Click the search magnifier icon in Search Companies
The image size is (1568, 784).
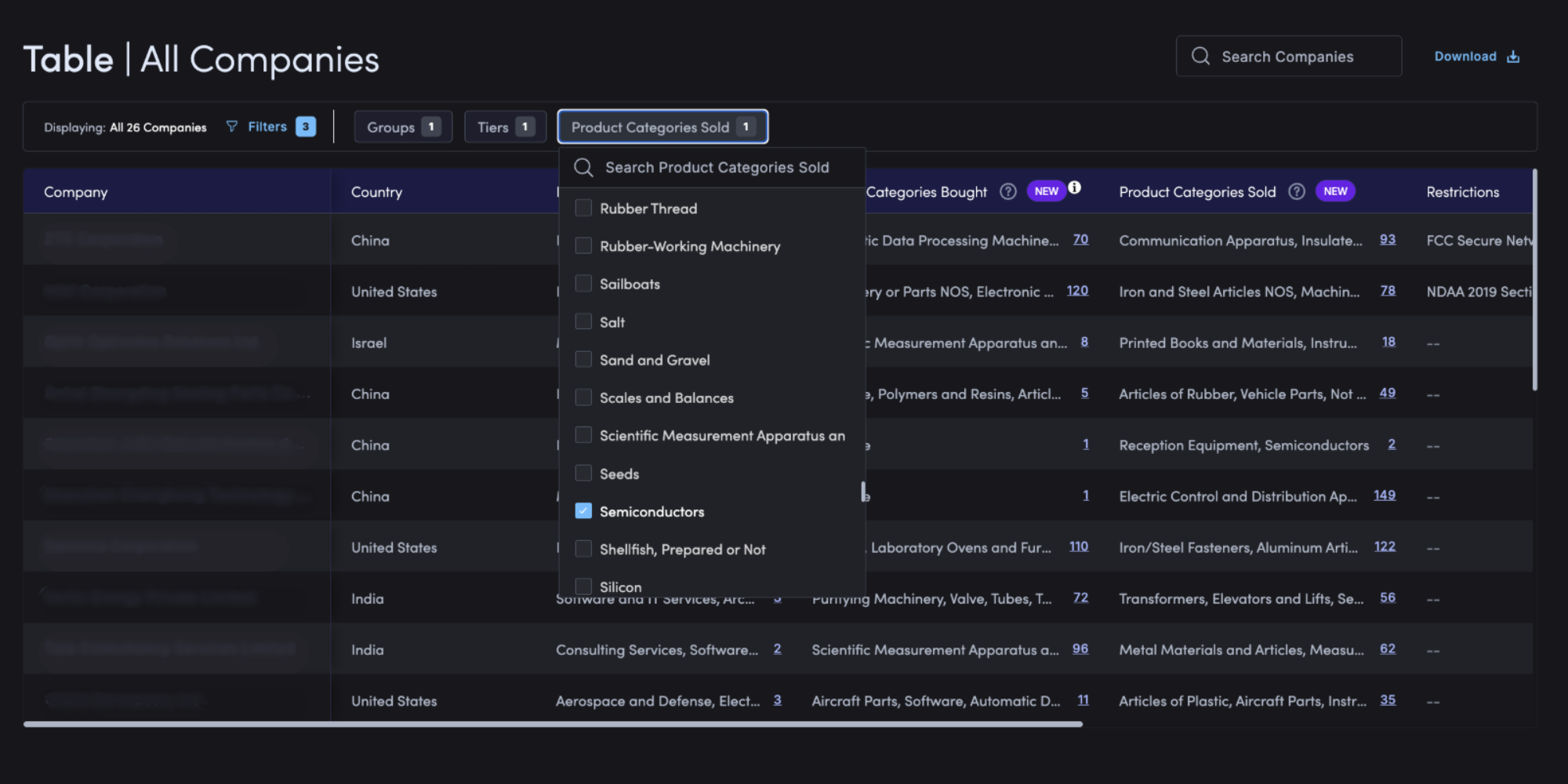tap(1200, 56)
